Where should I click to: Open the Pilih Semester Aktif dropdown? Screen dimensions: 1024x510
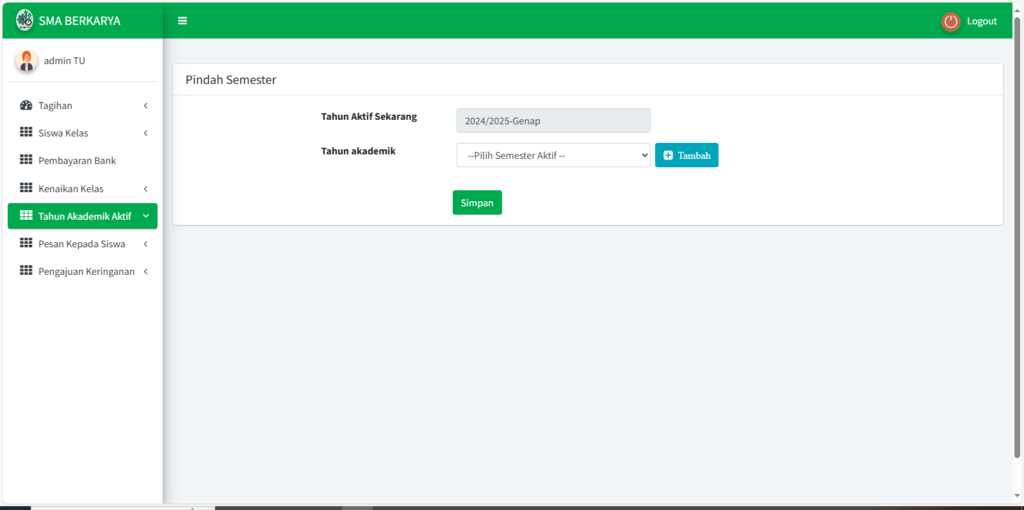(x=553, y=155)
